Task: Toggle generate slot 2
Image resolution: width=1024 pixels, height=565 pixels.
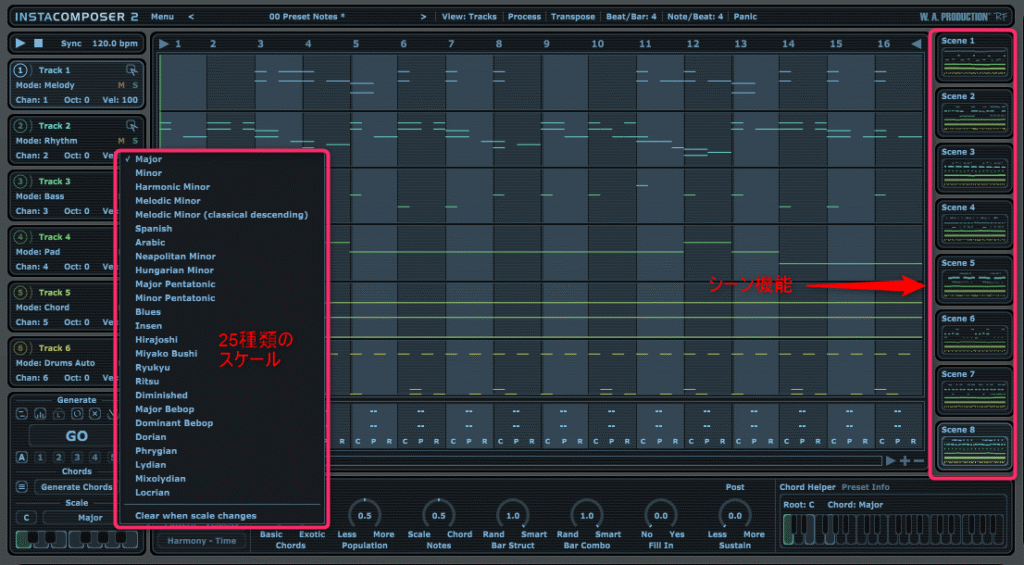Action: [58, 457]
